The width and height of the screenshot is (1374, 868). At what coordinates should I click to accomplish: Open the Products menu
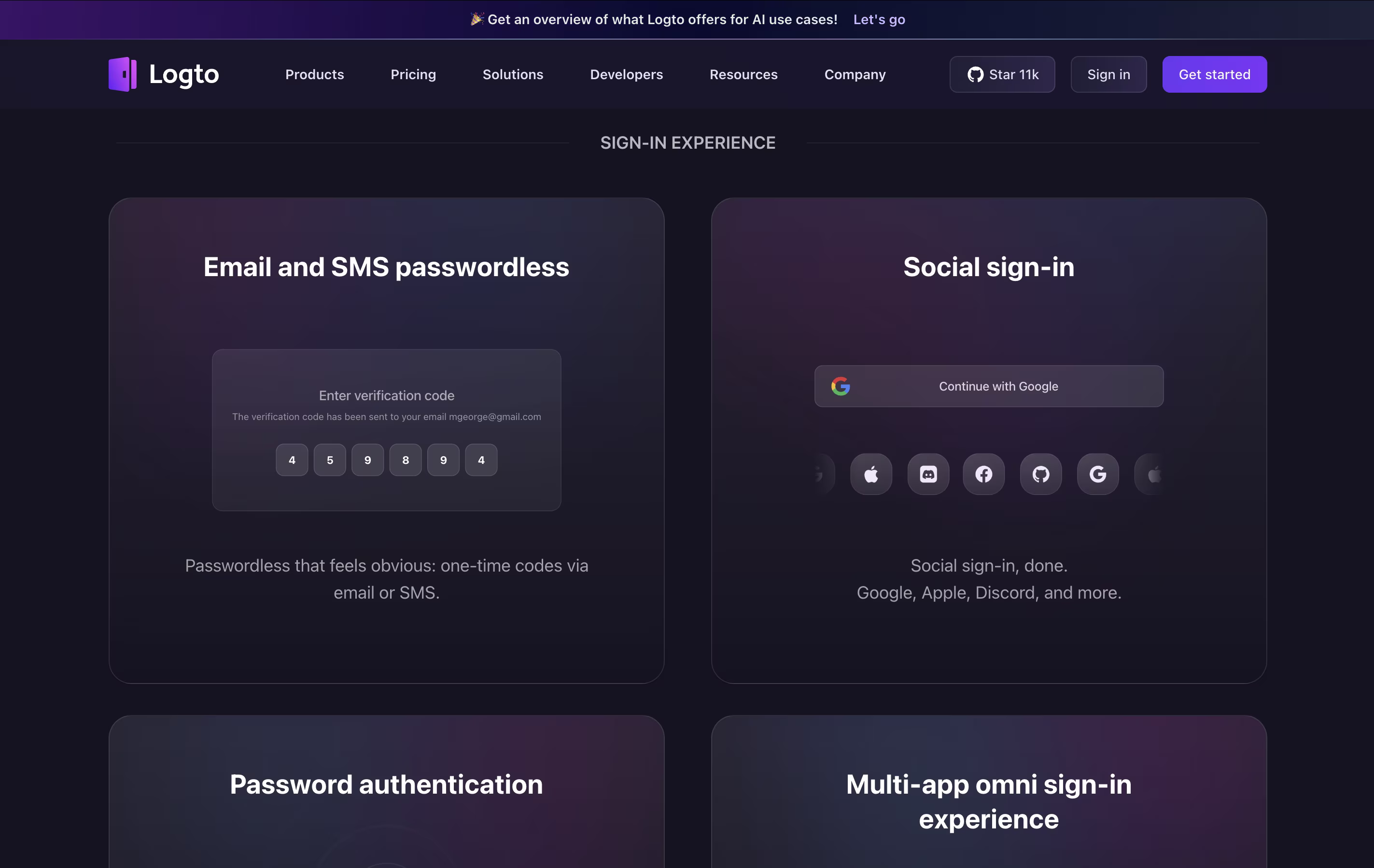click(x=314, y=74)
